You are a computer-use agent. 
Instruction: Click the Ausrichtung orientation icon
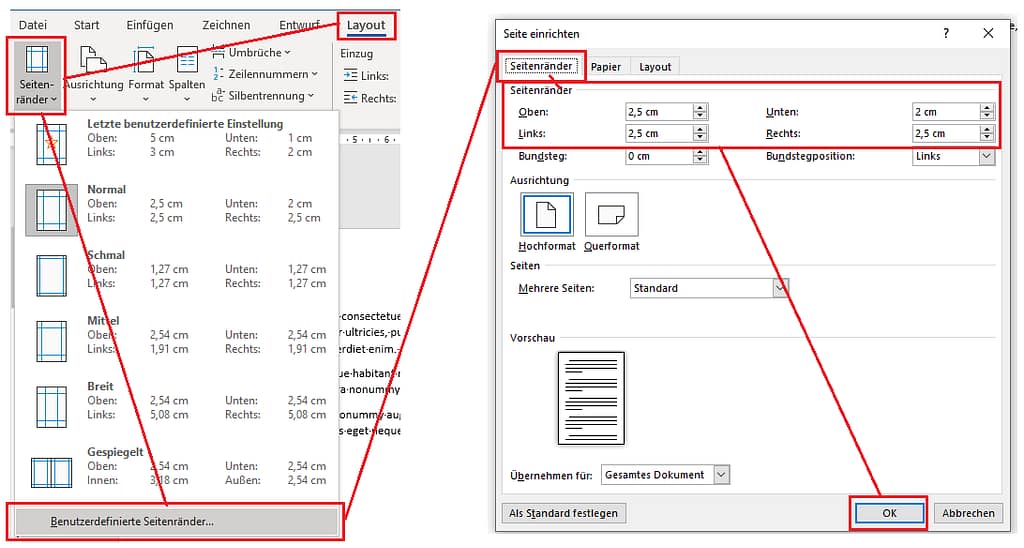pos(92,71)
